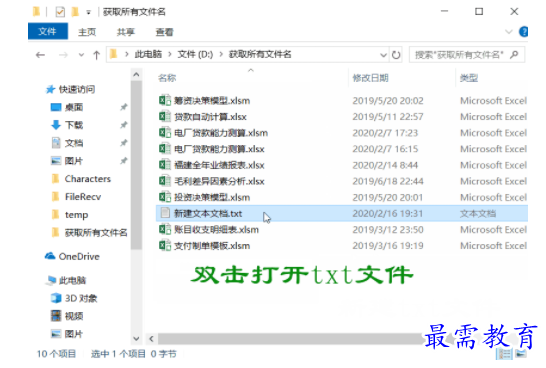
Task: Open 视频 under 此电脑
Action: click(x=74, y=316)
